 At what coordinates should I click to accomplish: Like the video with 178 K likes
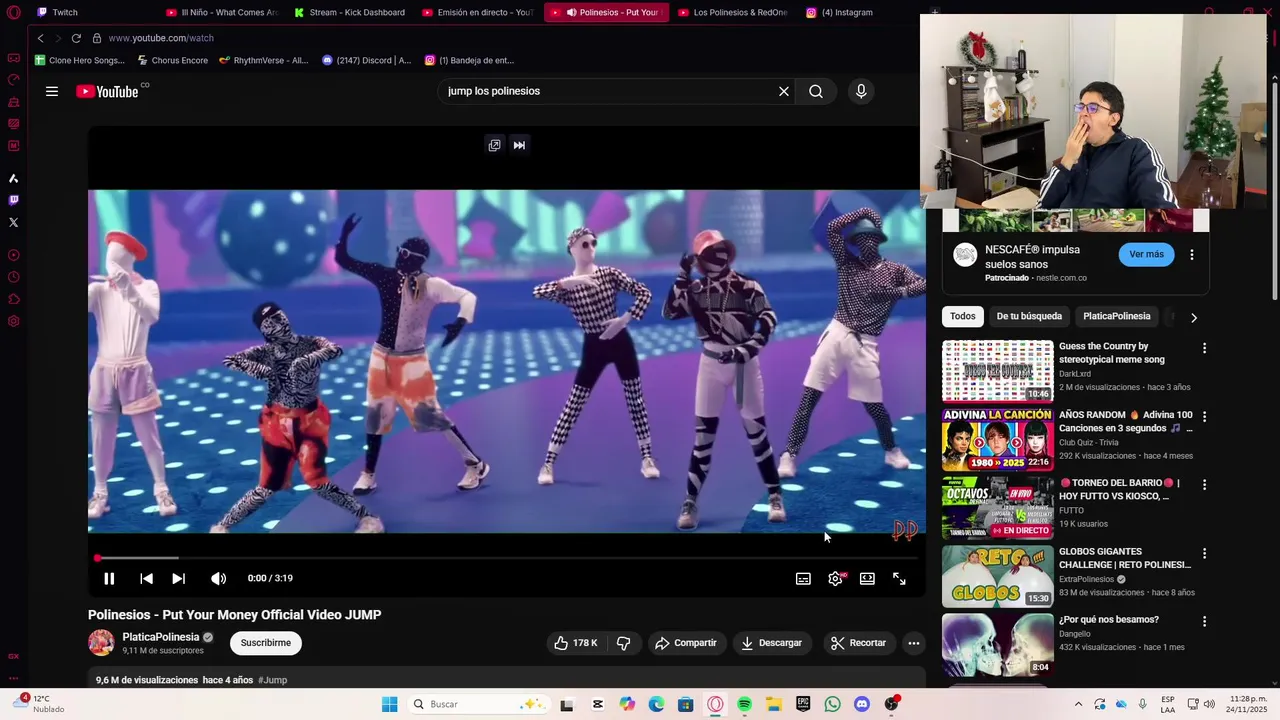(575, 643)
